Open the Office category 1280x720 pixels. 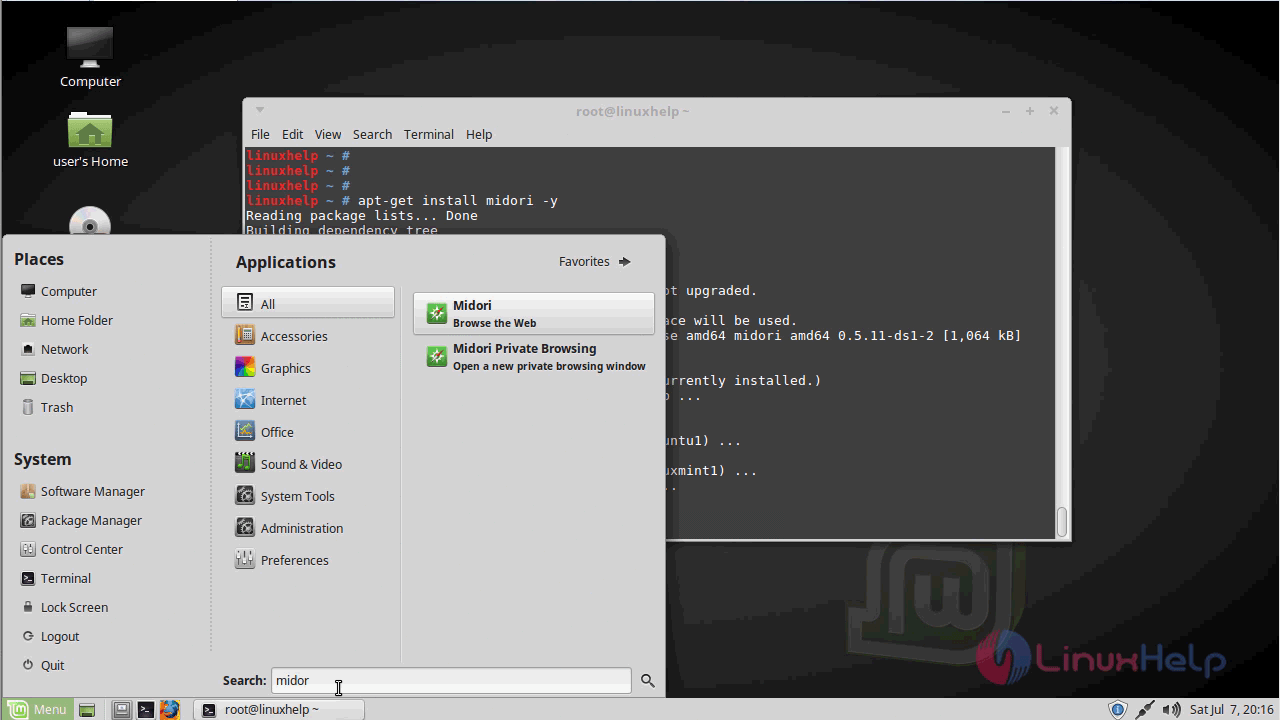pyautogui.click(x=308, y=432)
